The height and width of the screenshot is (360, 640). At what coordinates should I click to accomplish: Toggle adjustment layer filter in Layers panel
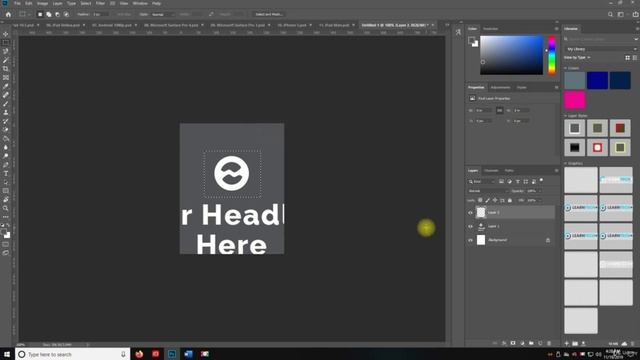[x=509, y=182]
